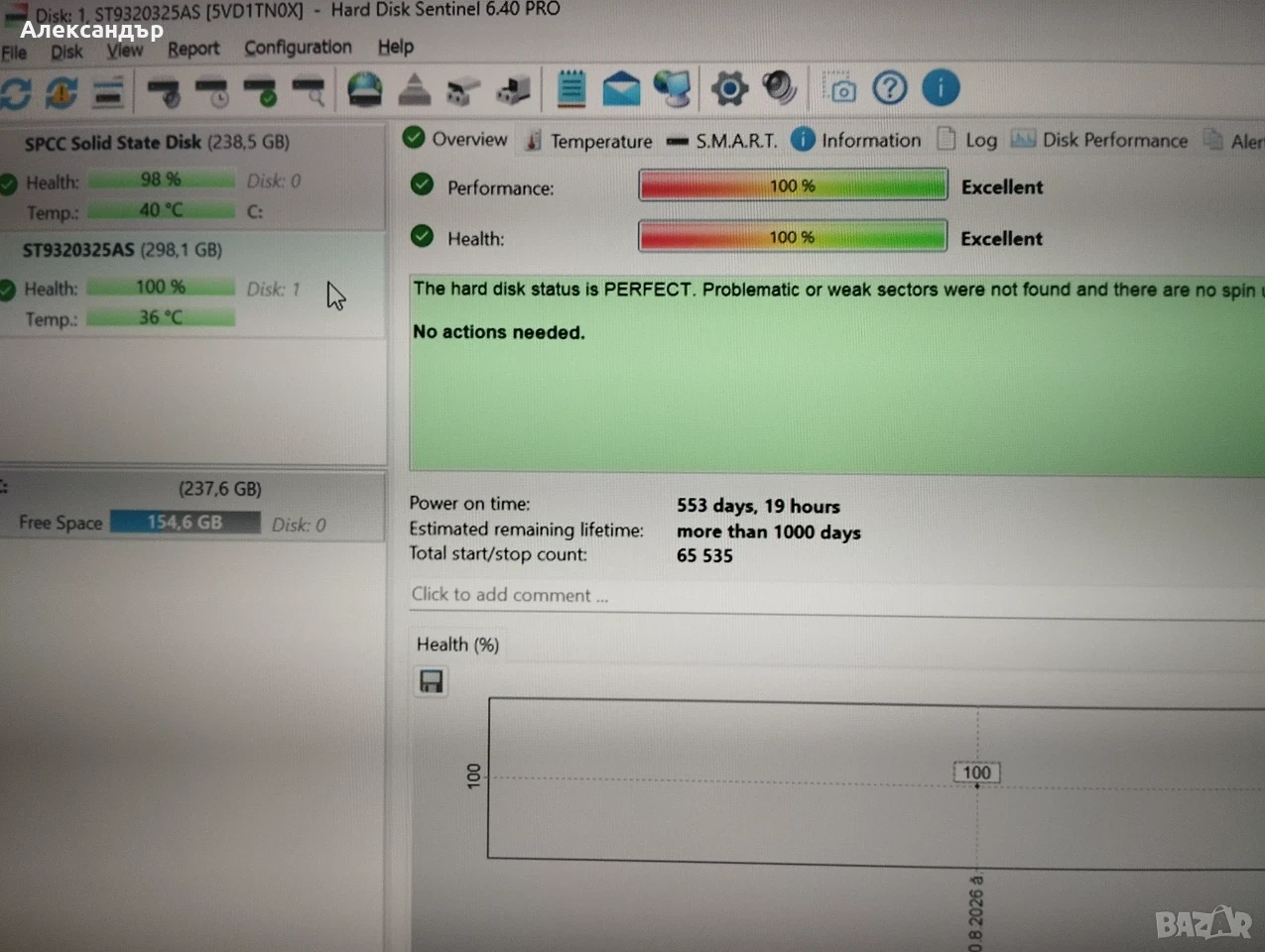Click 'Excellent' next to Performance bar

[x=1002, y=186]
